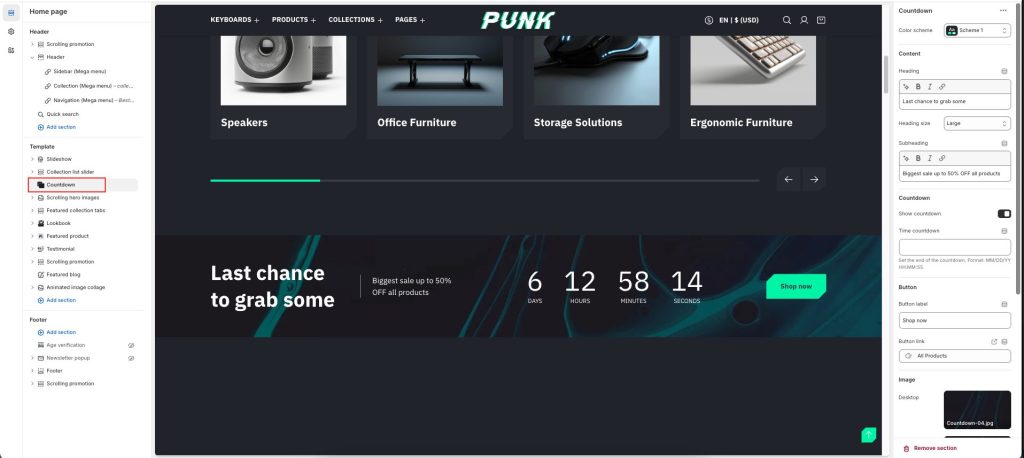This screenshot has width=1024, height=458.
Task: Click dynamic source icon beside Subheading
Action: click(x=1004, y=142)
